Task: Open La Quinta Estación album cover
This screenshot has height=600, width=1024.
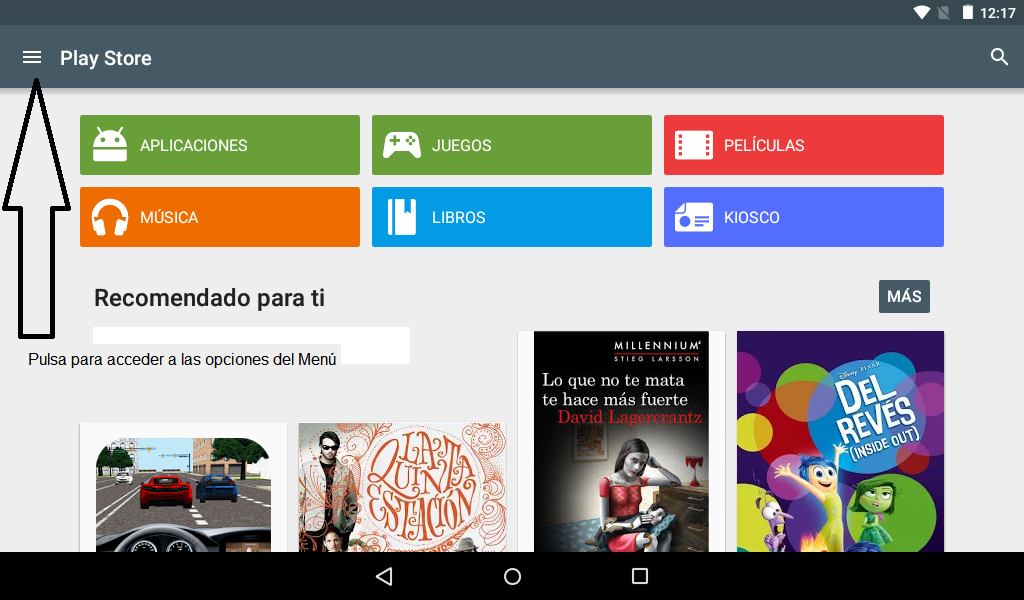Action: [402, 490]
